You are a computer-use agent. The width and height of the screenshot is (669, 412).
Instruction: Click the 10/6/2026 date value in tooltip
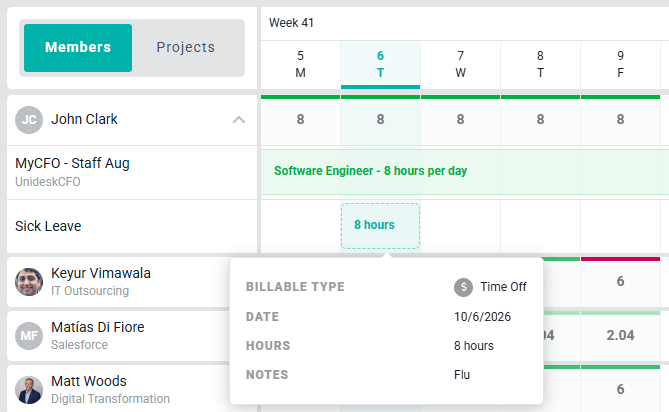(482, 317)
